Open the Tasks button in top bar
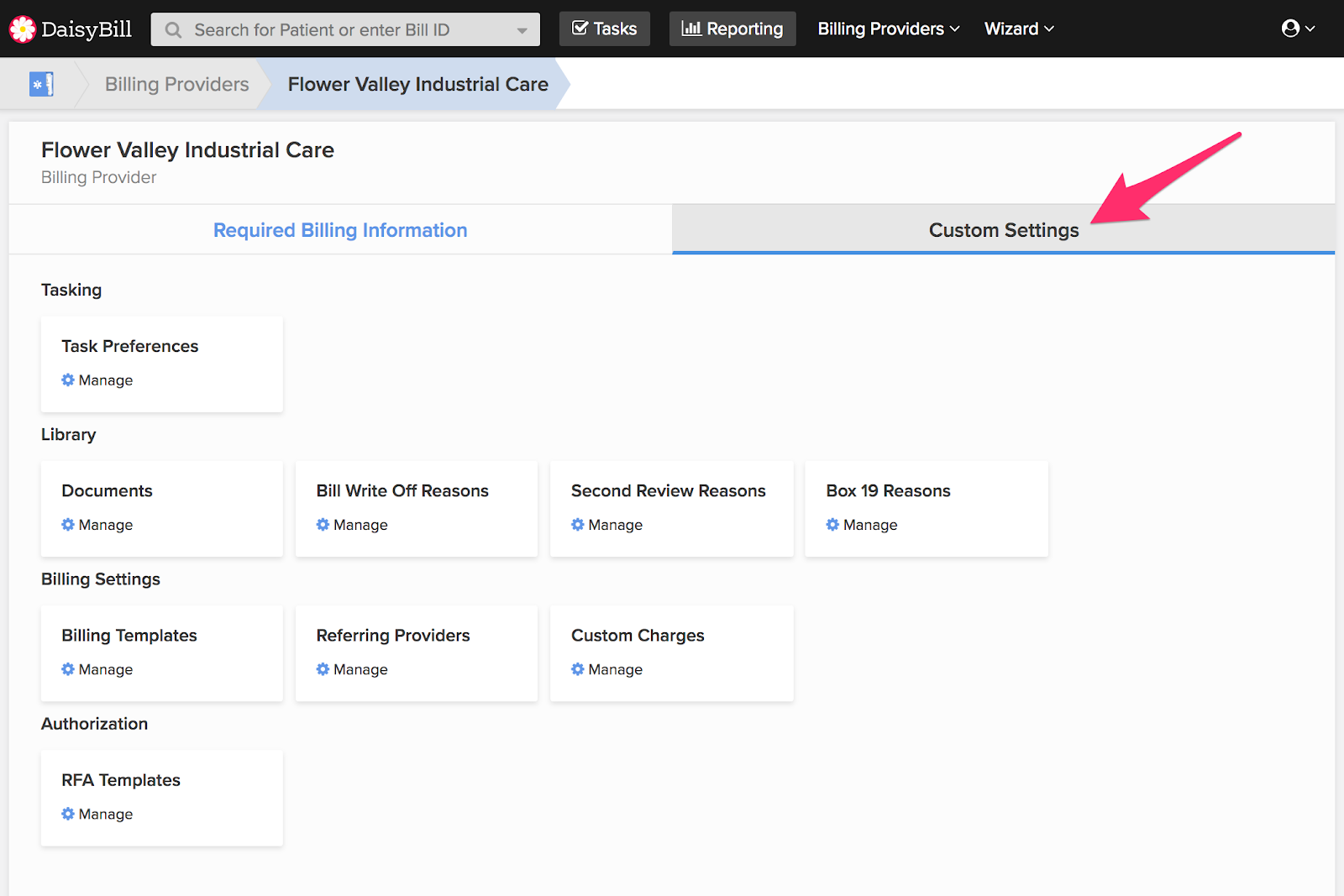The height and width of the screenshot is (896, 1344). [x=605, y=29]
